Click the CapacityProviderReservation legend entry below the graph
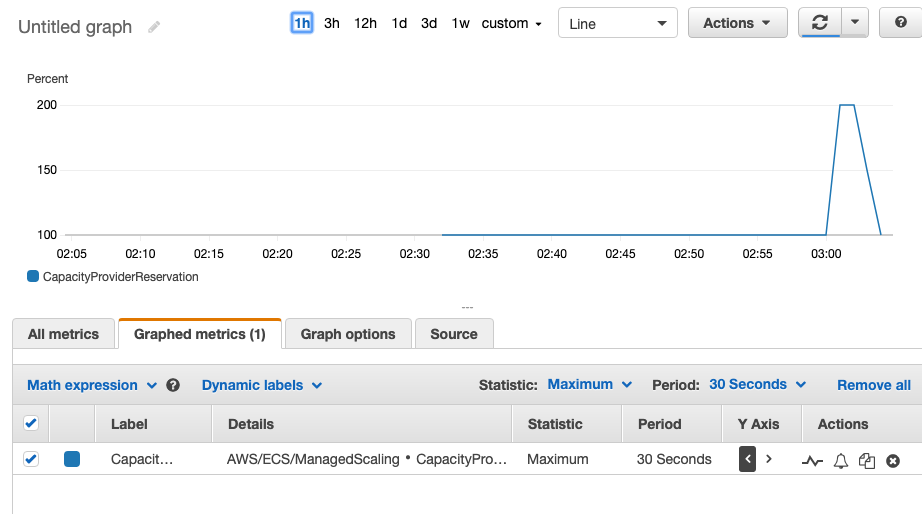Screen dimensions: 922x514 point(113,277)
